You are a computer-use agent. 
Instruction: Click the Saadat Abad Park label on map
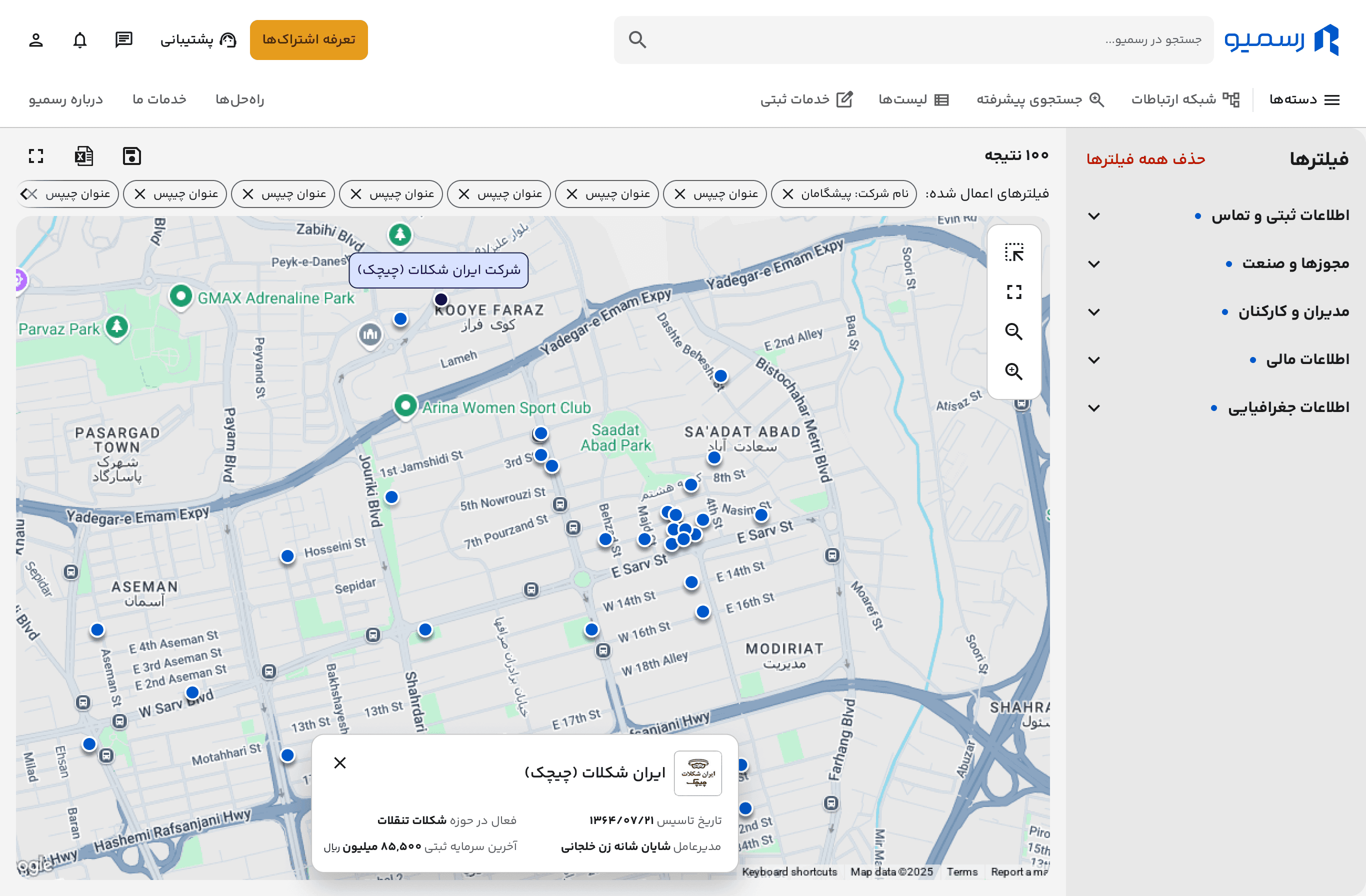616,437
